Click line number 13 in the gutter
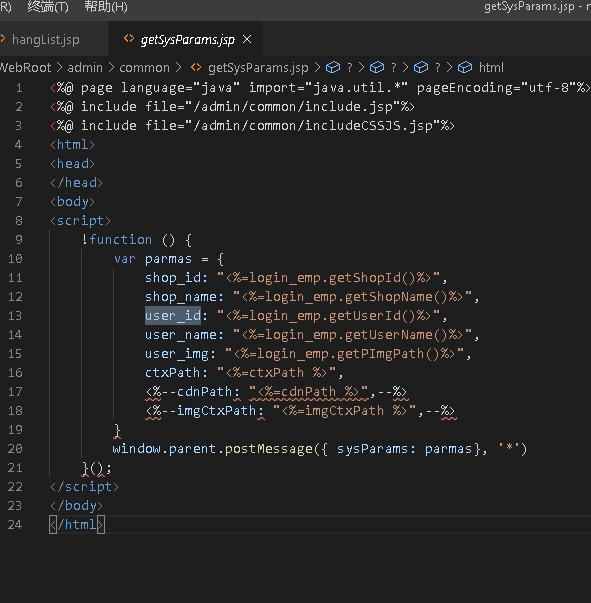This screenshot has width=591, height=603. 15,316
